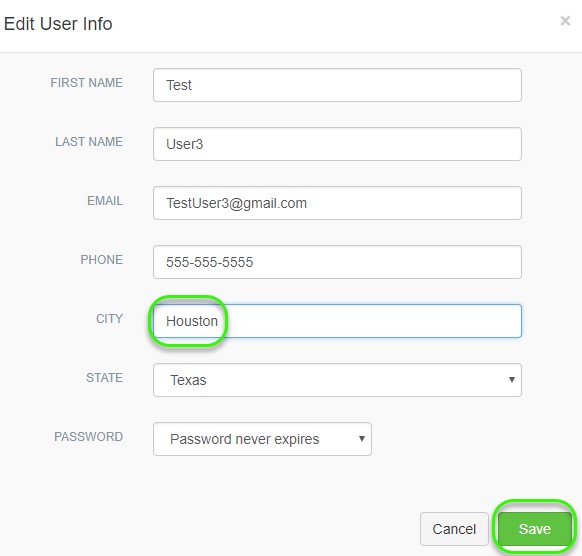Open the State dropdown showing Texas

point(337,380)
